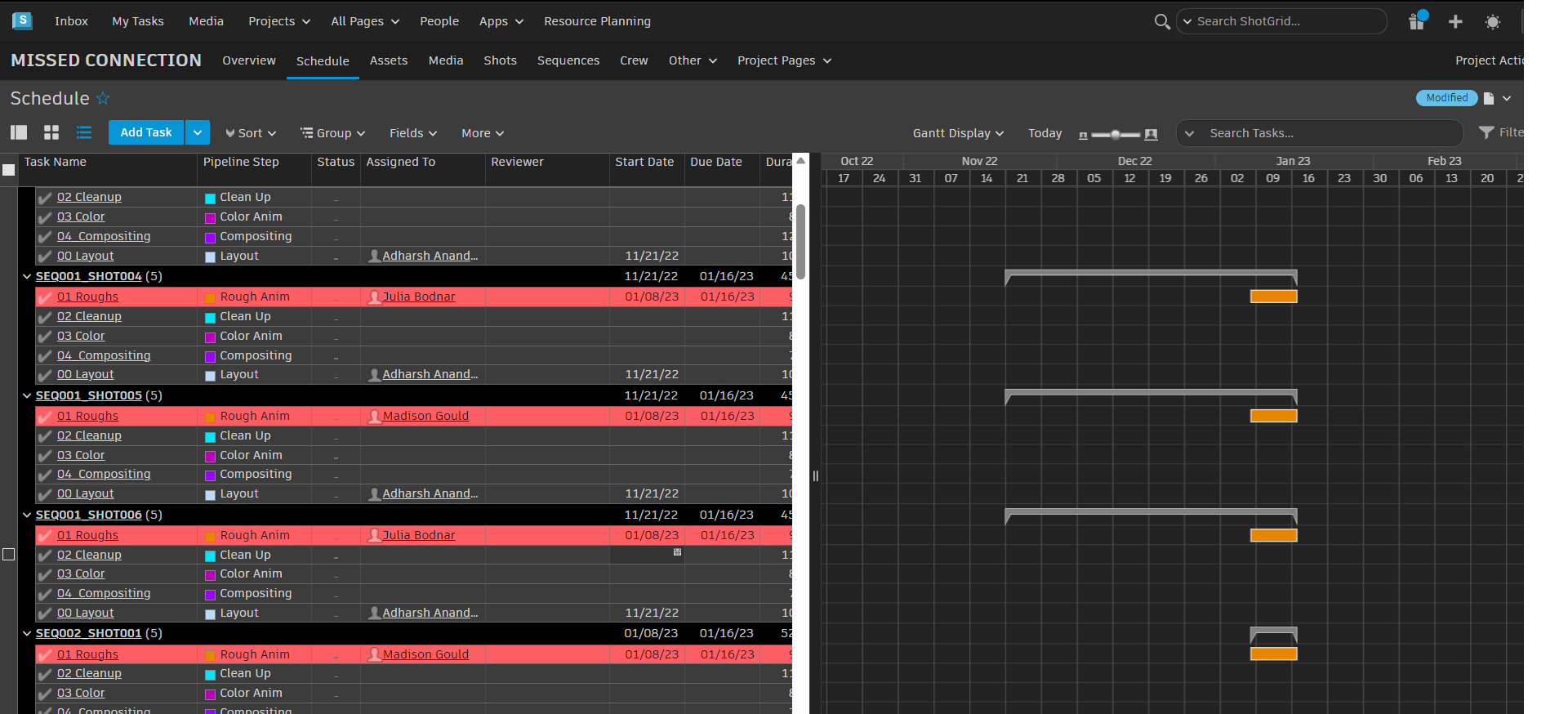Switch to thumbnail grid view
Image resolution: width=1568 pixels, height=714 pixels.
(51, 132)
